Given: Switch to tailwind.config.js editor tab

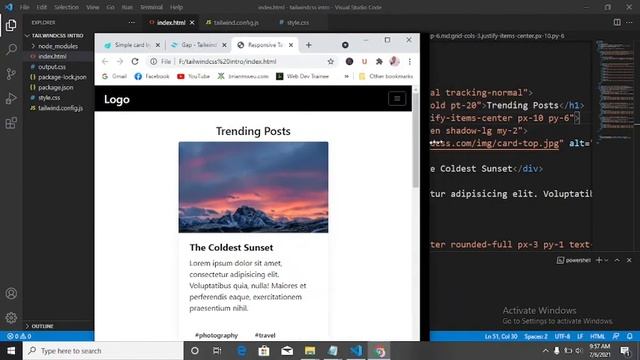Looking at the screenshot, I should 236,22.
